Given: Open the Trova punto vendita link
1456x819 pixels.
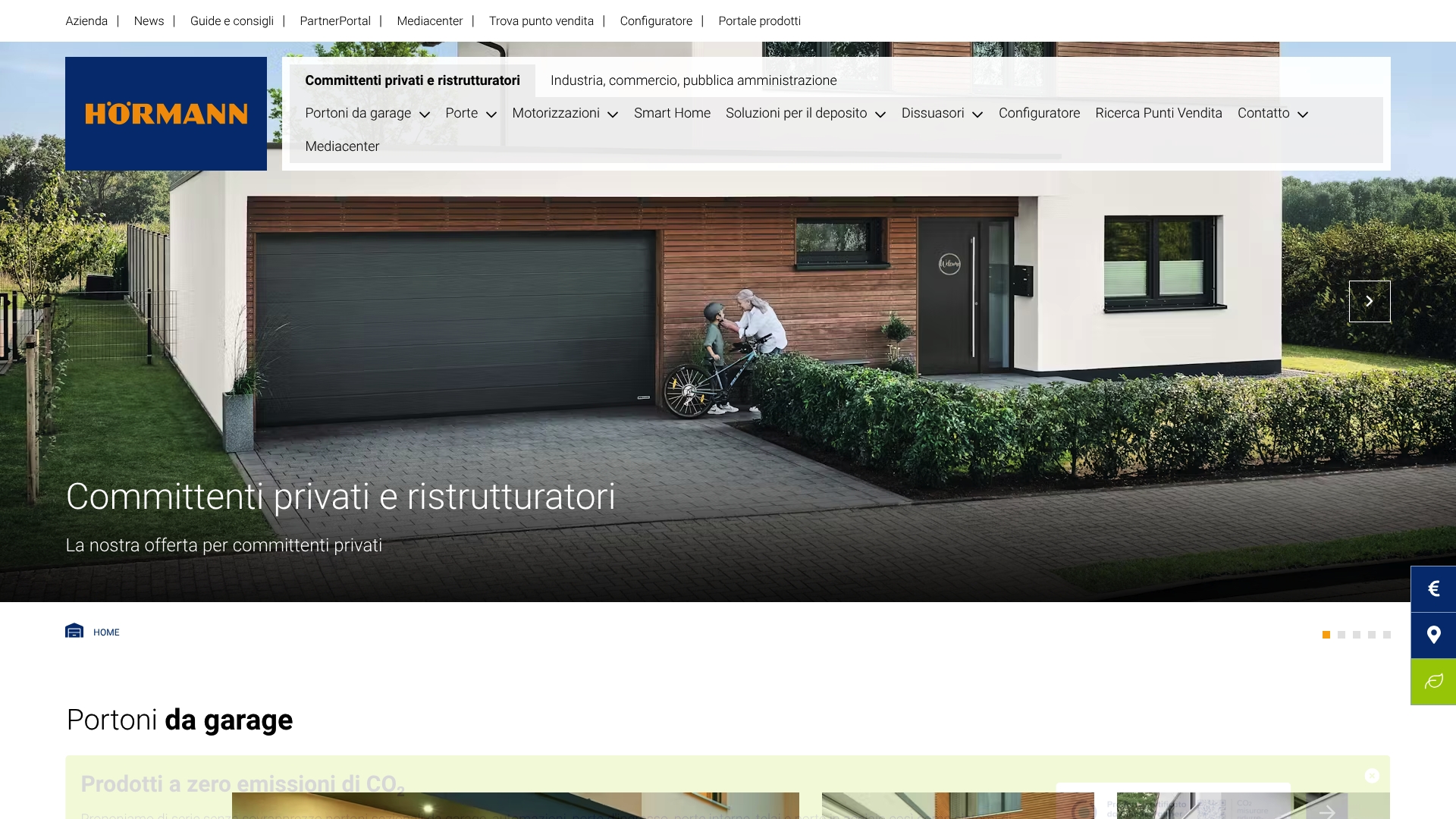Looking at the screenshot, I should coord(541,20).
